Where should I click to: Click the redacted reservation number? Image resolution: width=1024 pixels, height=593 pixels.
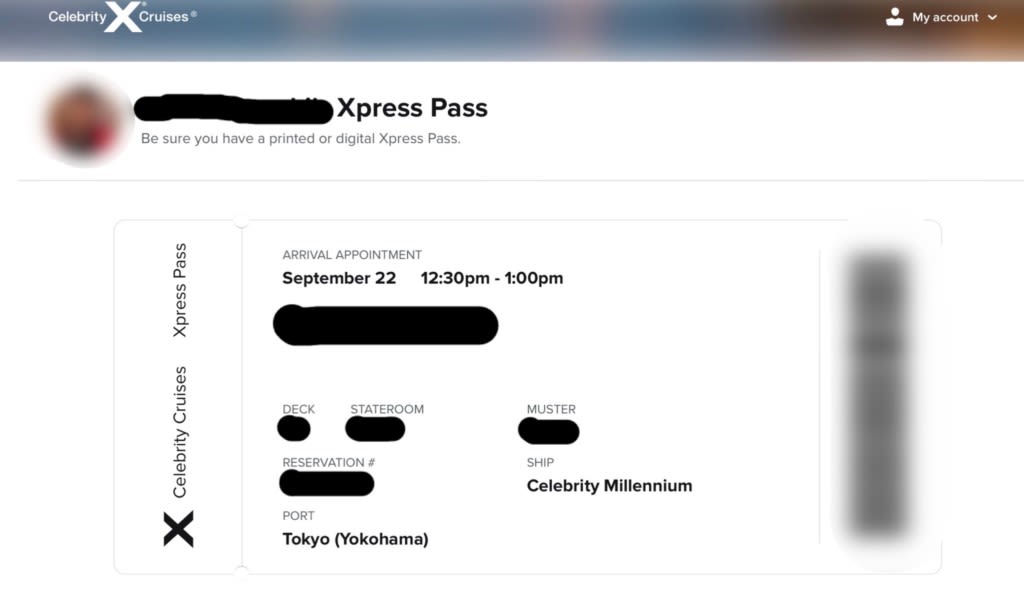pyautogui.click(x=327, y=483)
